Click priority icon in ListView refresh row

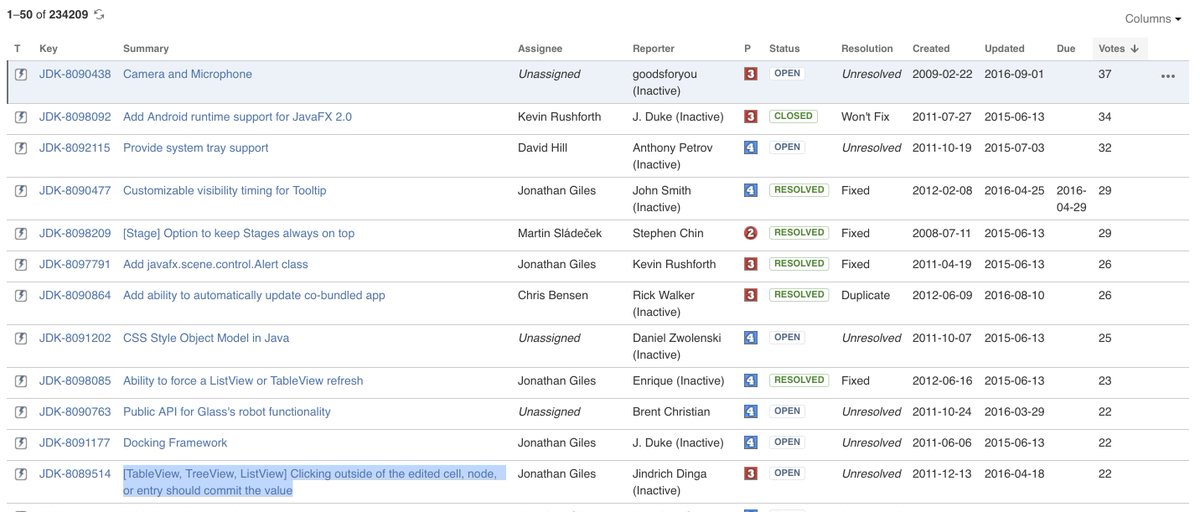750,381
